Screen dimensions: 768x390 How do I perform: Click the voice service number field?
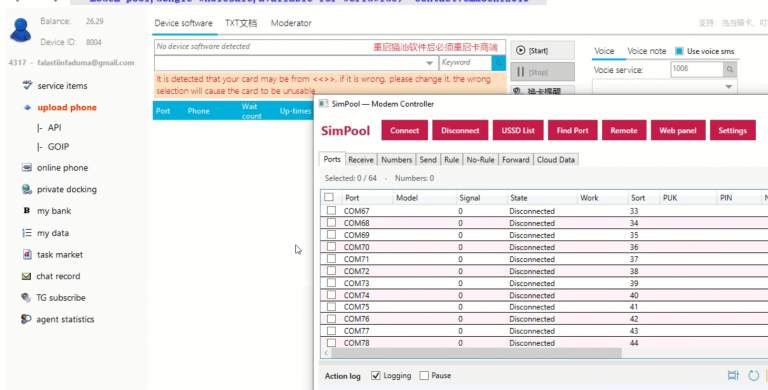pos(696,70)
